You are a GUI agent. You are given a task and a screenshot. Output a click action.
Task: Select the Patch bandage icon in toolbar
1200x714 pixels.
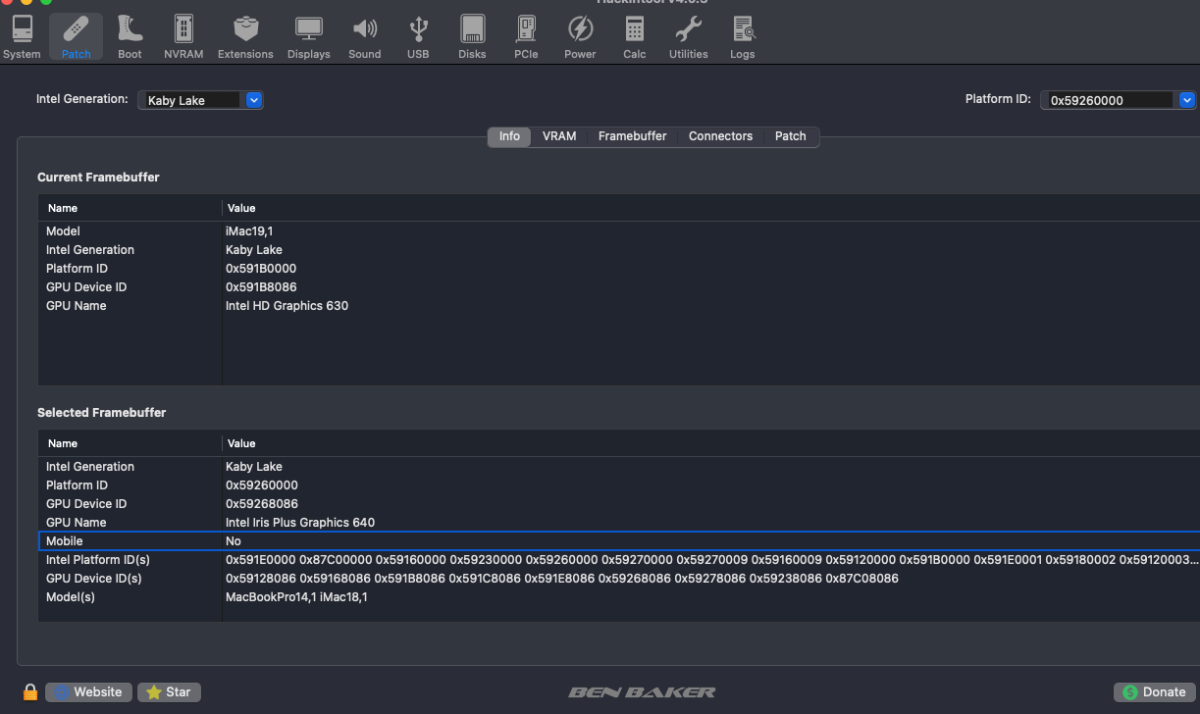(x=76, y=37)
